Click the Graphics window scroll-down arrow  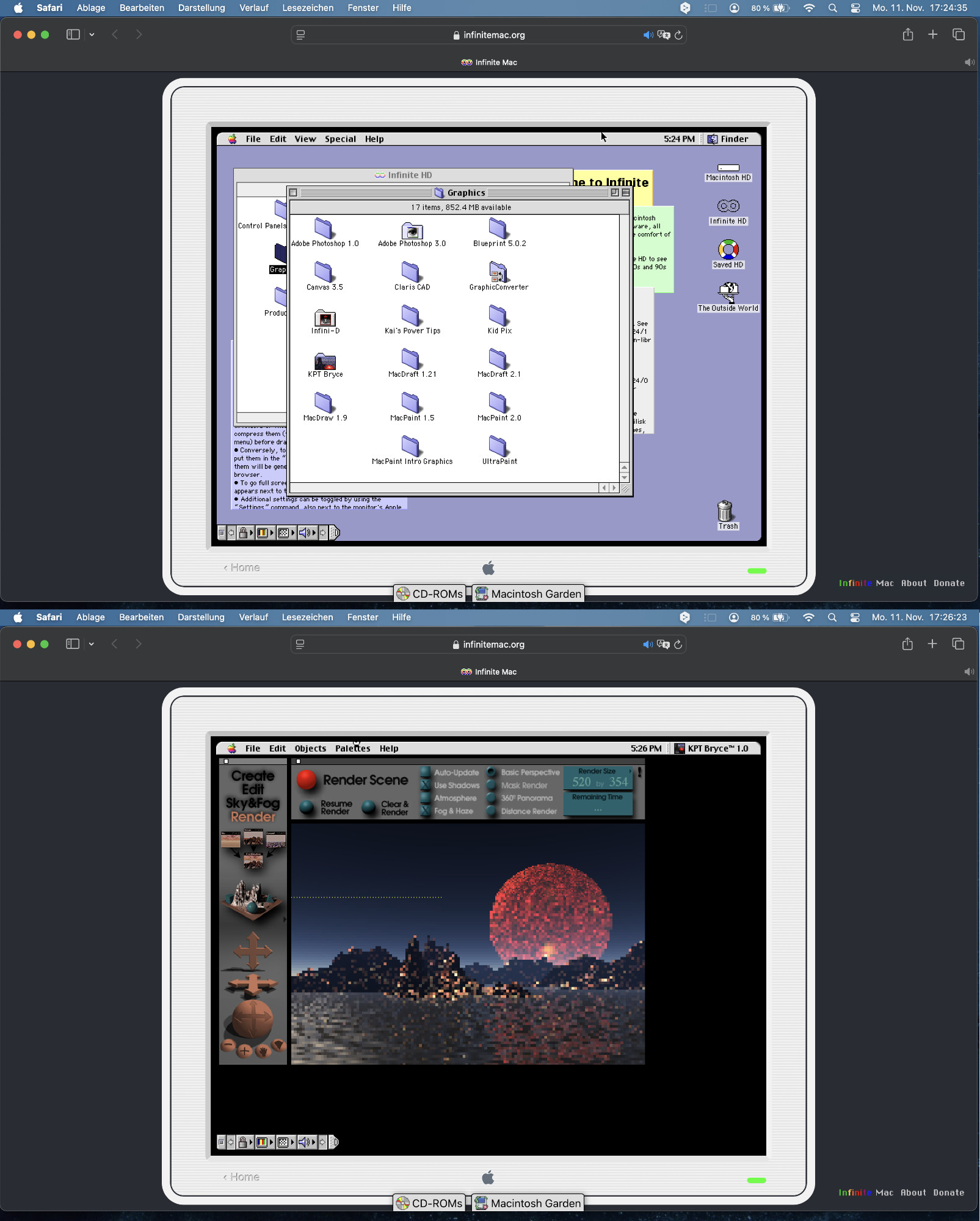tap(624, 478)
